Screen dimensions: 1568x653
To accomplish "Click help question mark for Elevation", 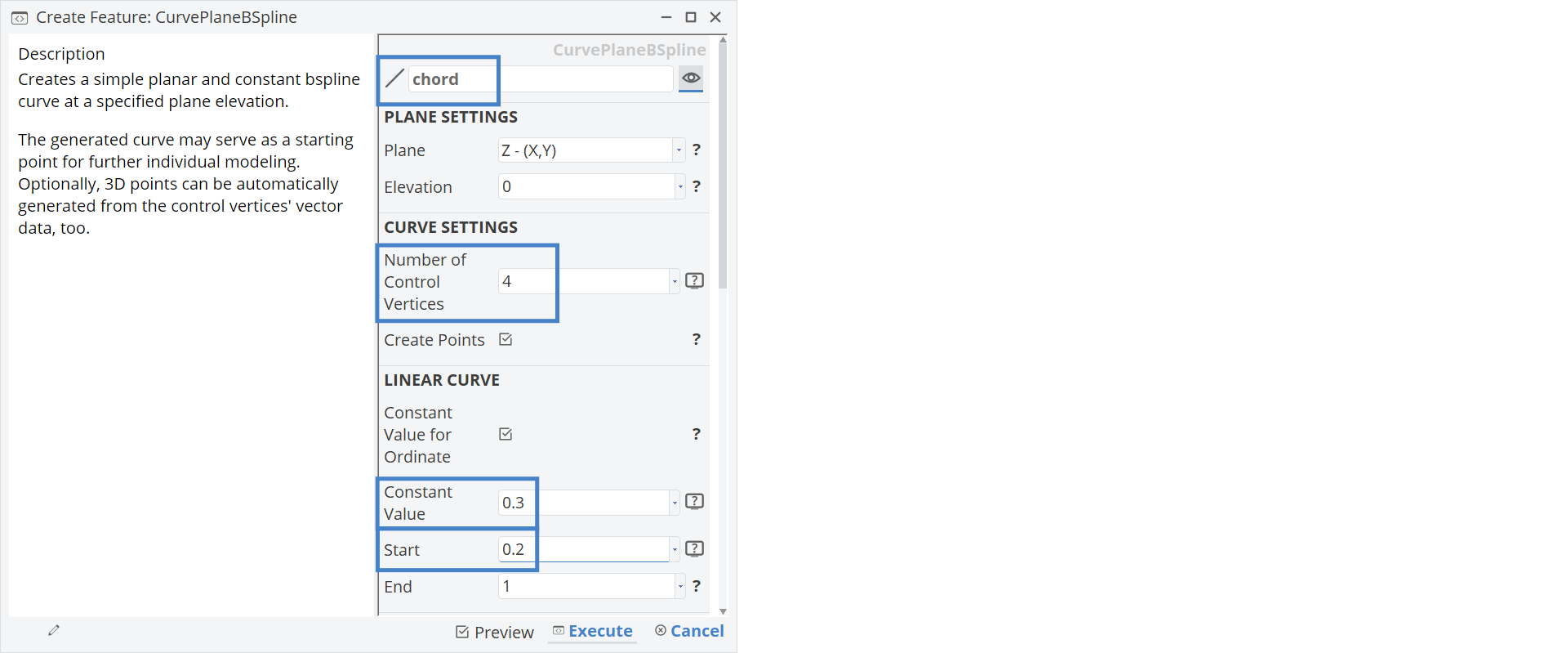I will (696, 186).
